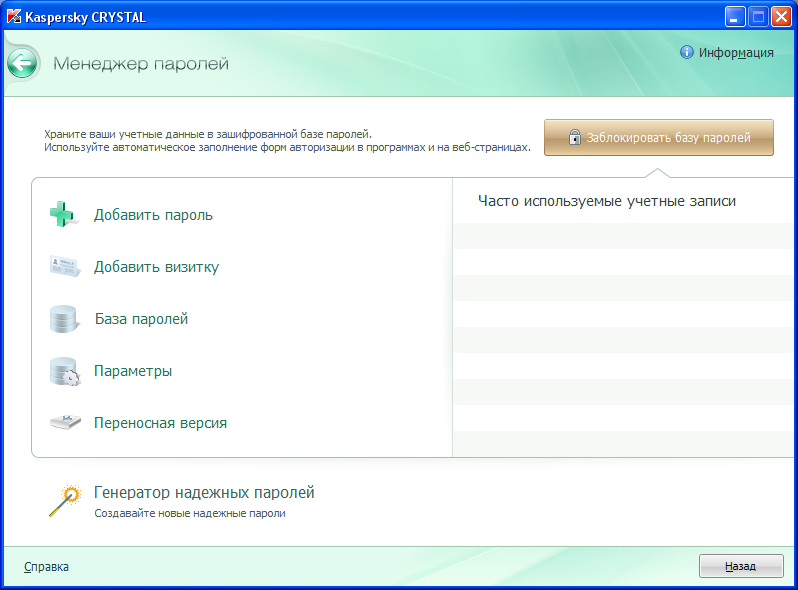The width and height of the screenshot is (798, 590).
Task: Click the blue information icon
Action: [687, 52]
